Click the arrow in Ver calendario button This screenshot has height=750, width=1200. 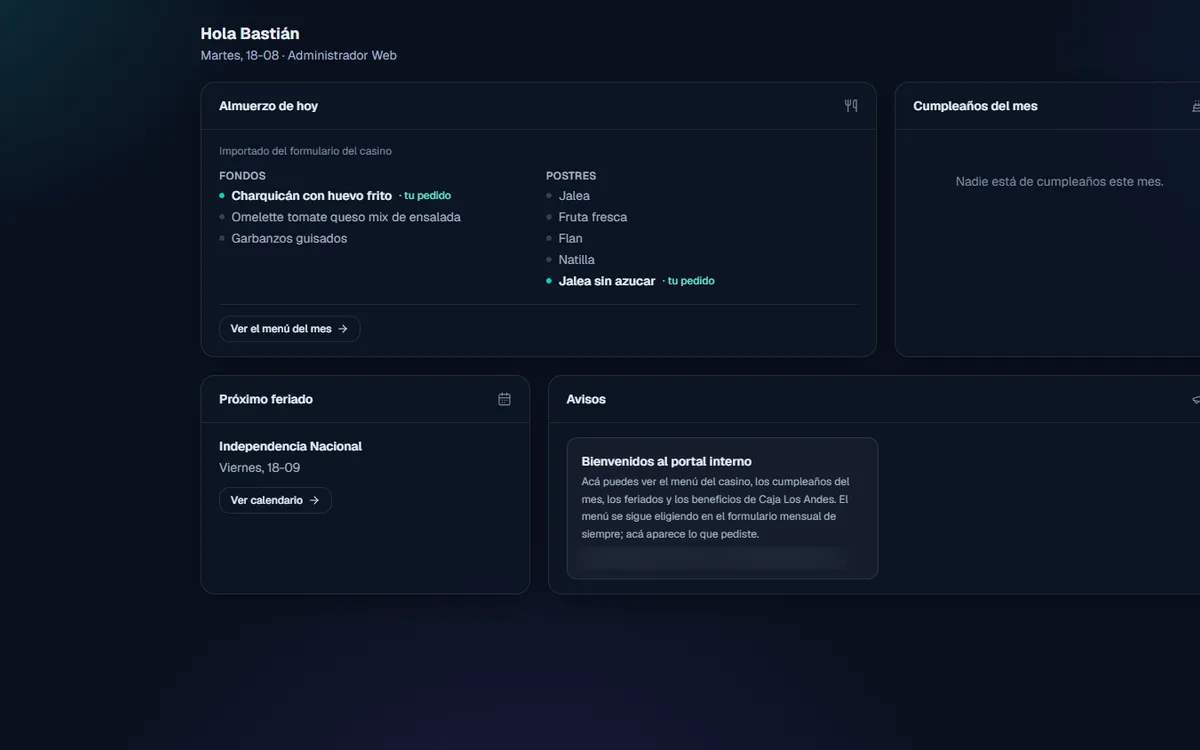(x=314, y=500)
